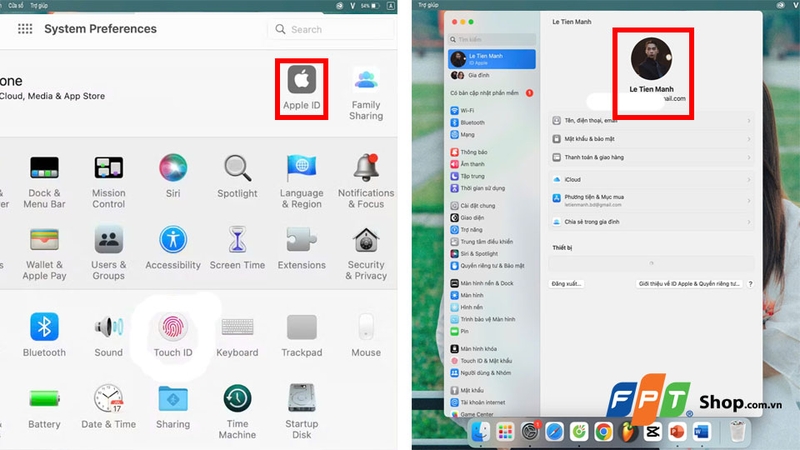Expand Thanh toán & giao hàng row
Screen dimensions: 800x450
pyautogui.click(x=652, y=157)
